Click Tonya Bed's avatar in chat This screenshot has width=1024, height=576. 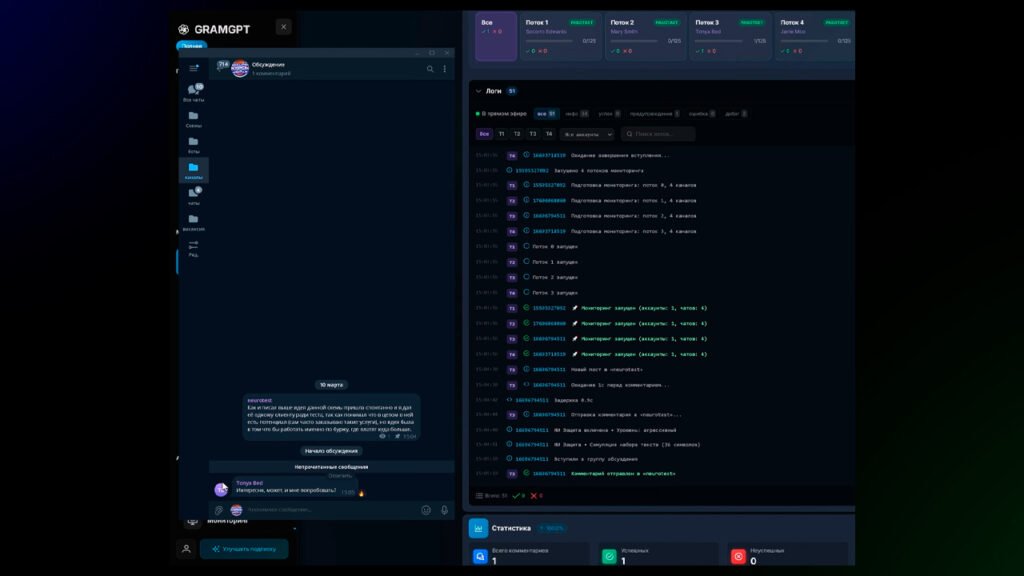tap(221, 488)
